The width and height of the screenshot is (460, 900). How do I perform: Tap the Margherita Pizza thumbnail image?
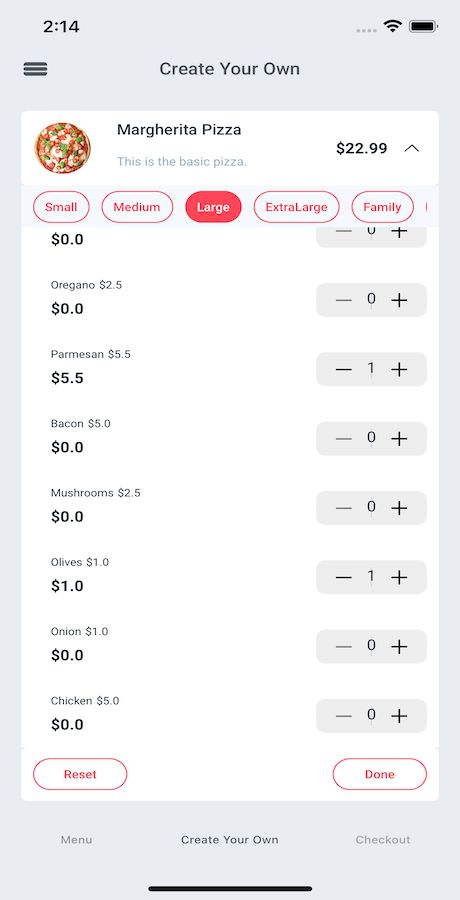[x=62, y=148]
